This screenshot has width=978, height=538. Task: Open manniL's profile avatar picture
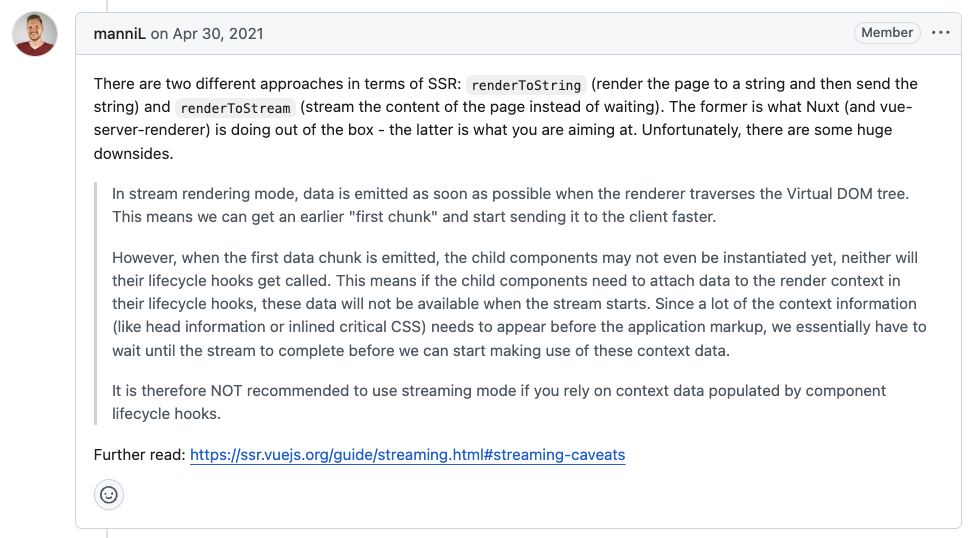pos(35,34)
